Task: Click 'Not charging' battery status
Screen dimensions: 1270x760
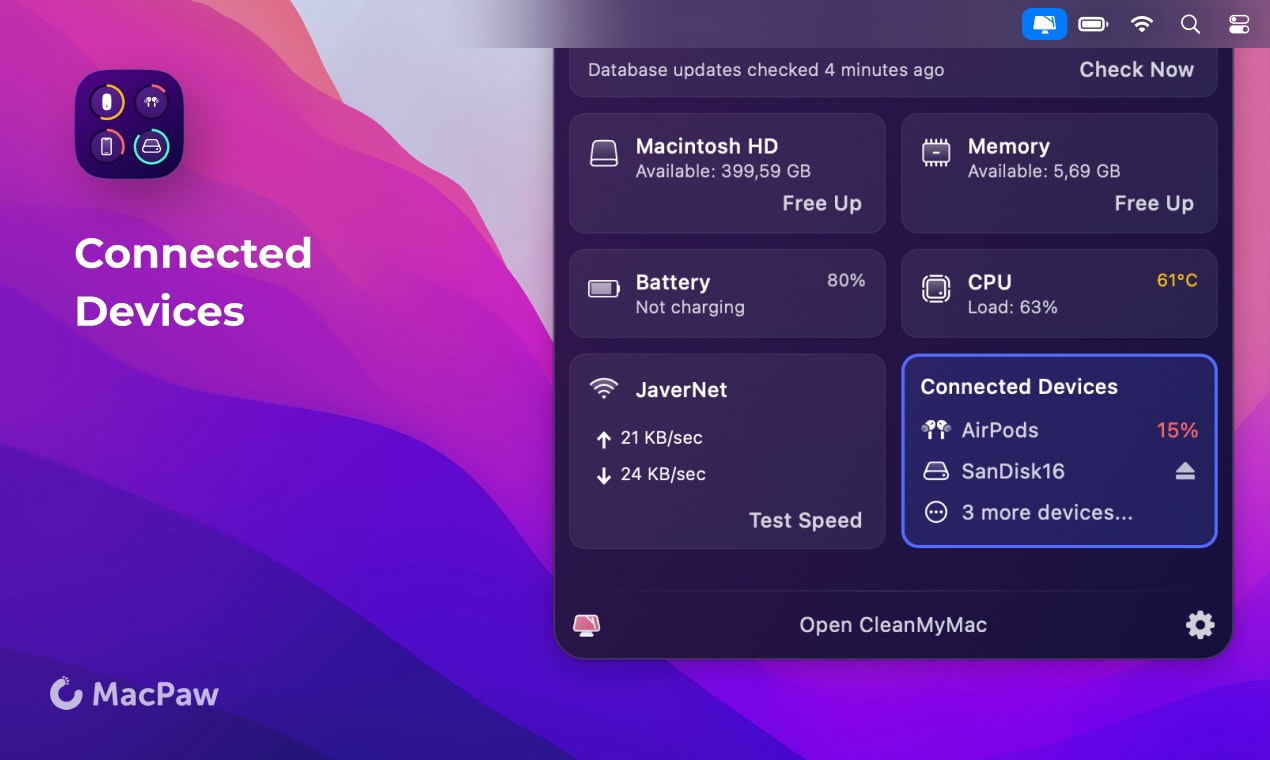Action: tap(690, 307)
